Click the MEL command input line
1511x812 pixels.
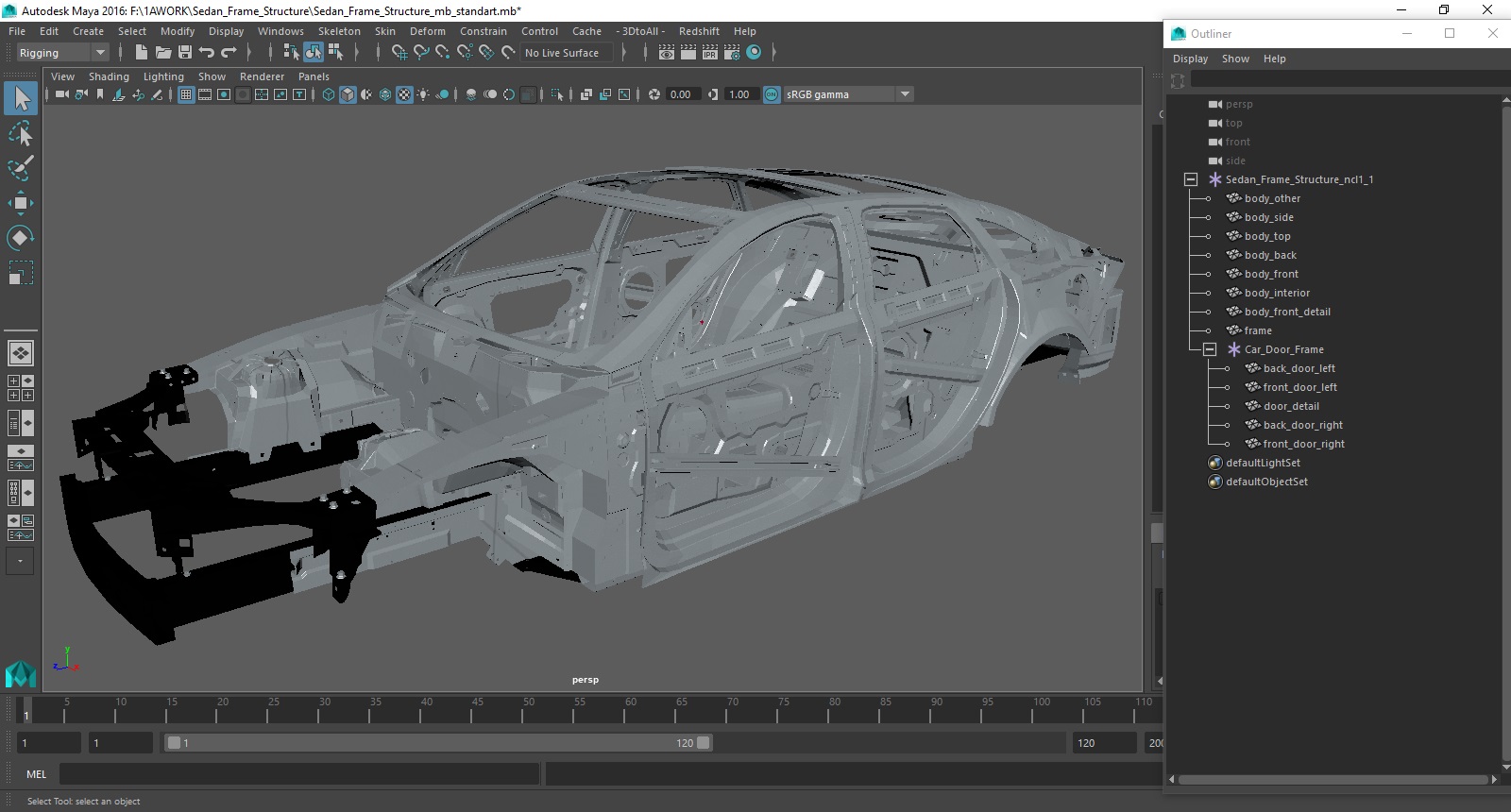pyautogui.click(x=299, y=774)
